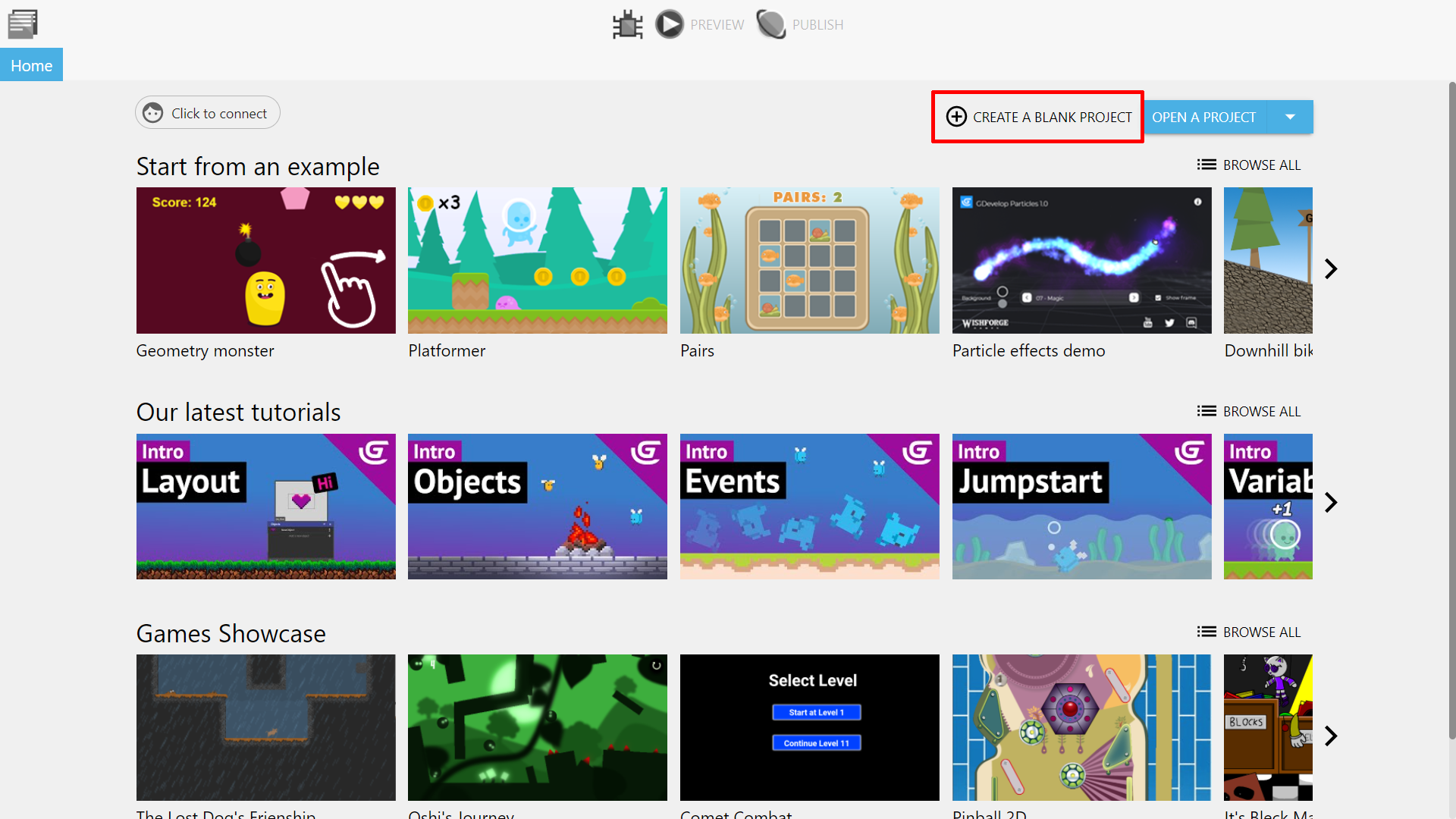Scroll right on example projects carousel
Image resolution: width=1456 pixels, height=819 pixels.
[x=1332, y=268]
